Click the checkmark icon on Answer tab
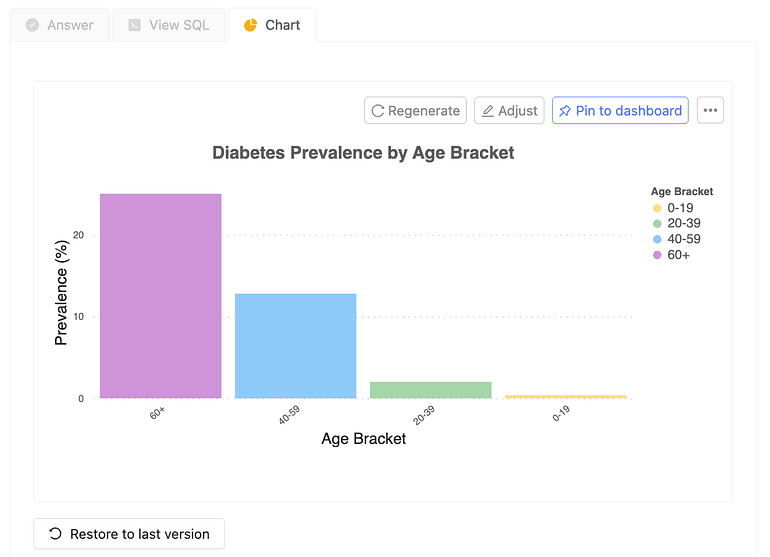770x557 pixels. (33, 25)
